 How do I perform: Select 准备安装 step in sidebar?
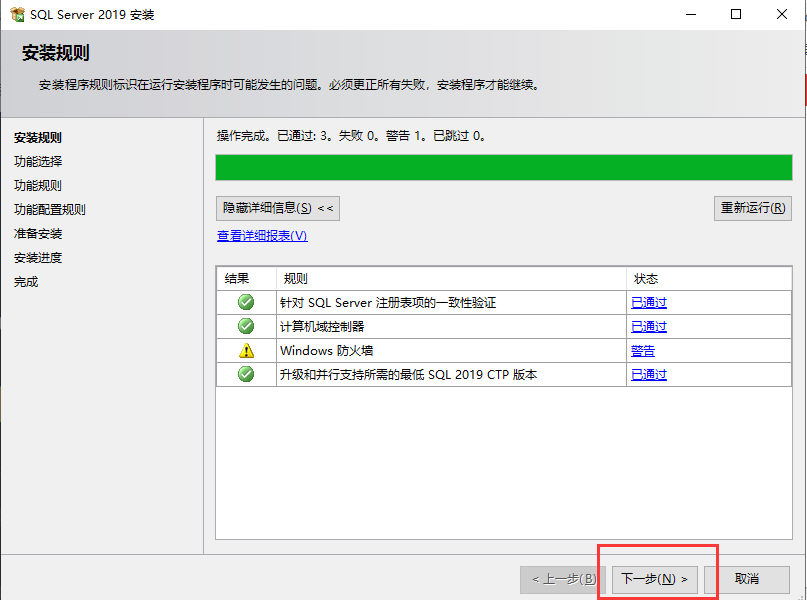pyautogui.click(x=38, y=234)
